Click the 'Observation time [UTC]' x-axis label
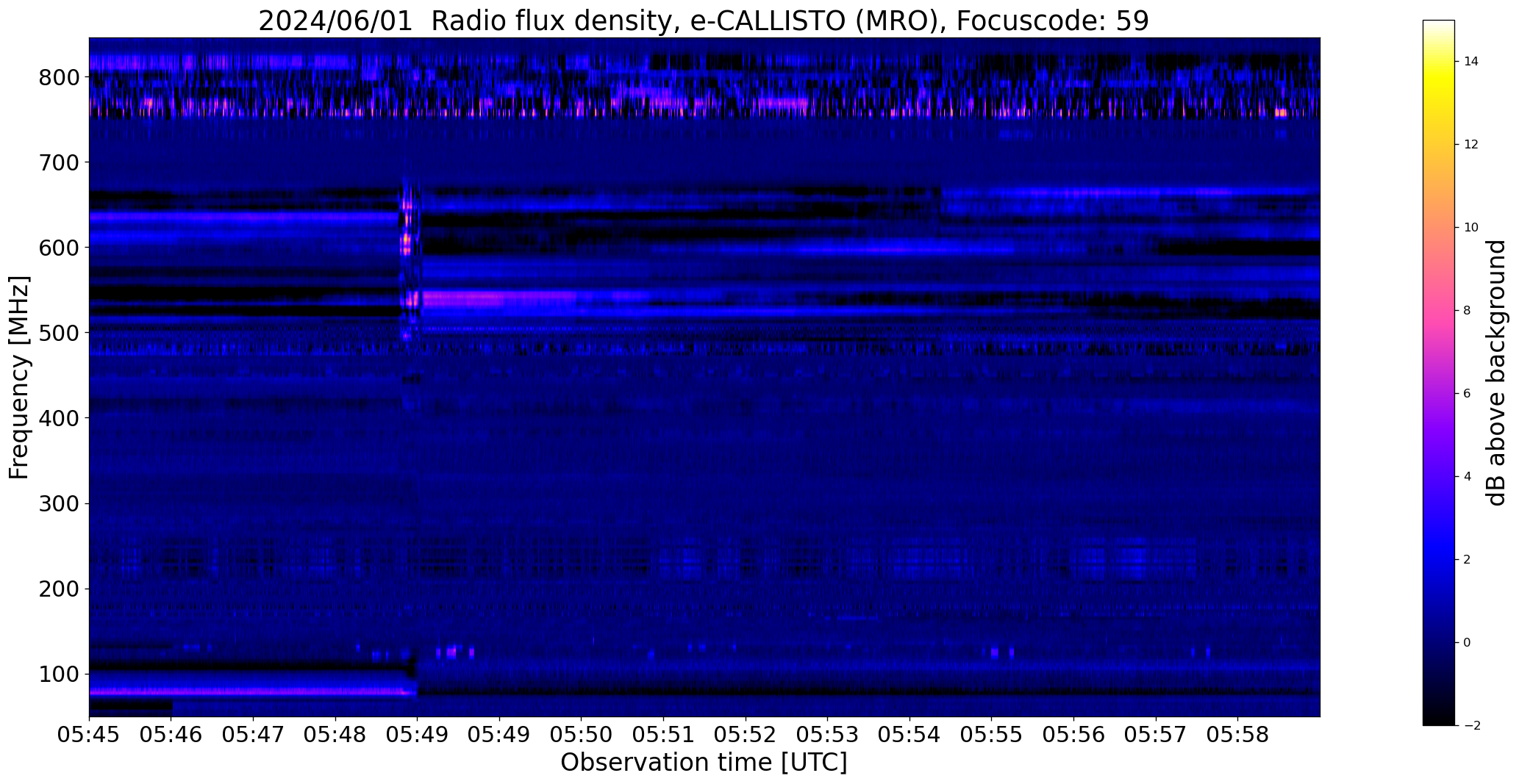Image resolution: width=1519 pixels, height=784 pixels. point(704,763)
